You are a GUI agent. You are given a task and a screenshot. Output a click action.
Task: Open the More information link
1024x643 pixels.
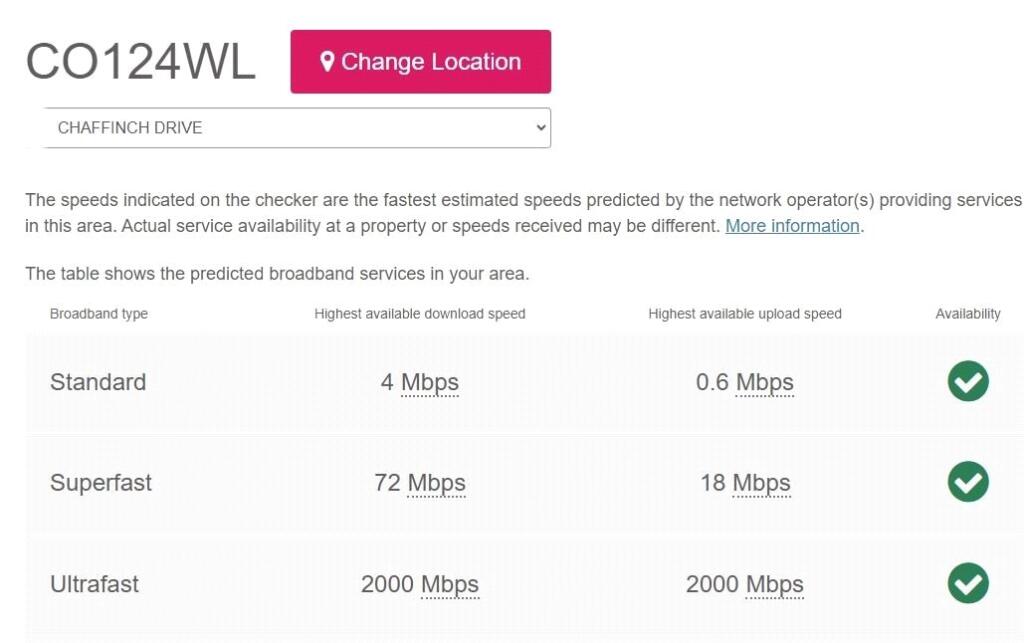pyautogui.click(x=792, y=226)
